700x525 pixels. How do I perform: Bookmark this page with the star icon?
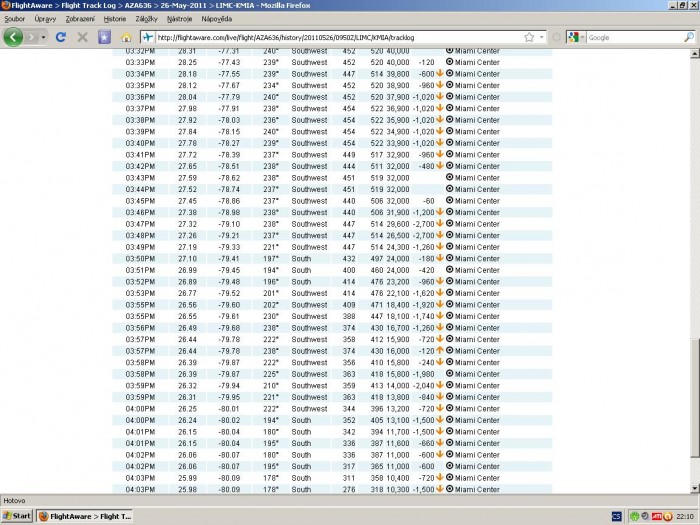[x=529, y=38]
